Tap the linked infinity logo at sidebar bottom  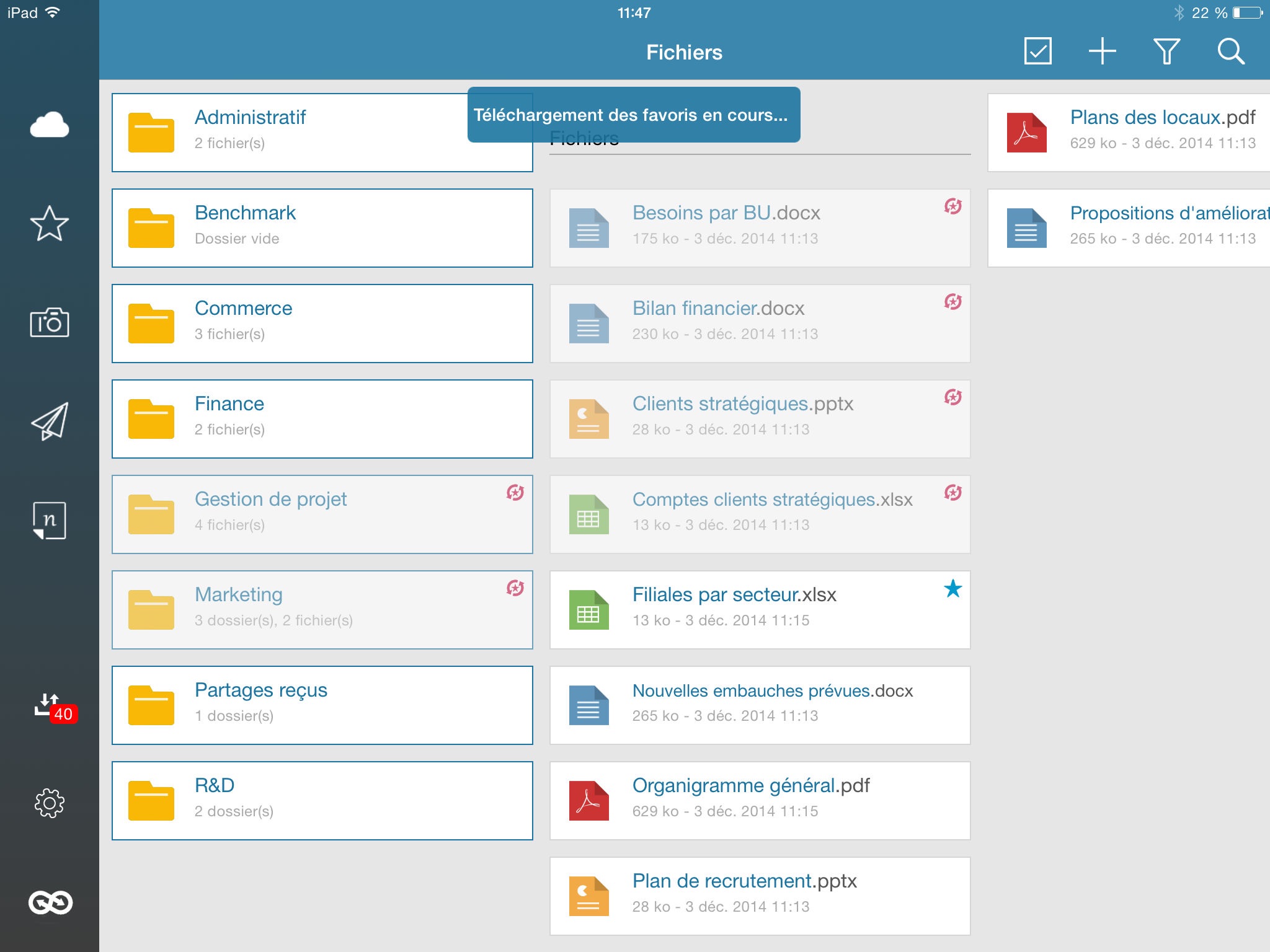tap(50, 902)
